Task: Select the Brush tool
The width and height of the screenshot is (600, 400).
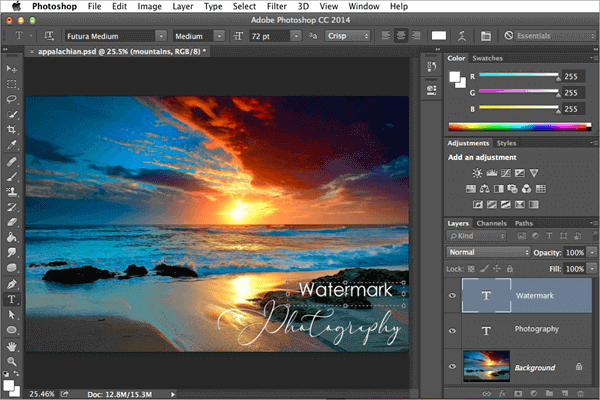Action: 11,176
